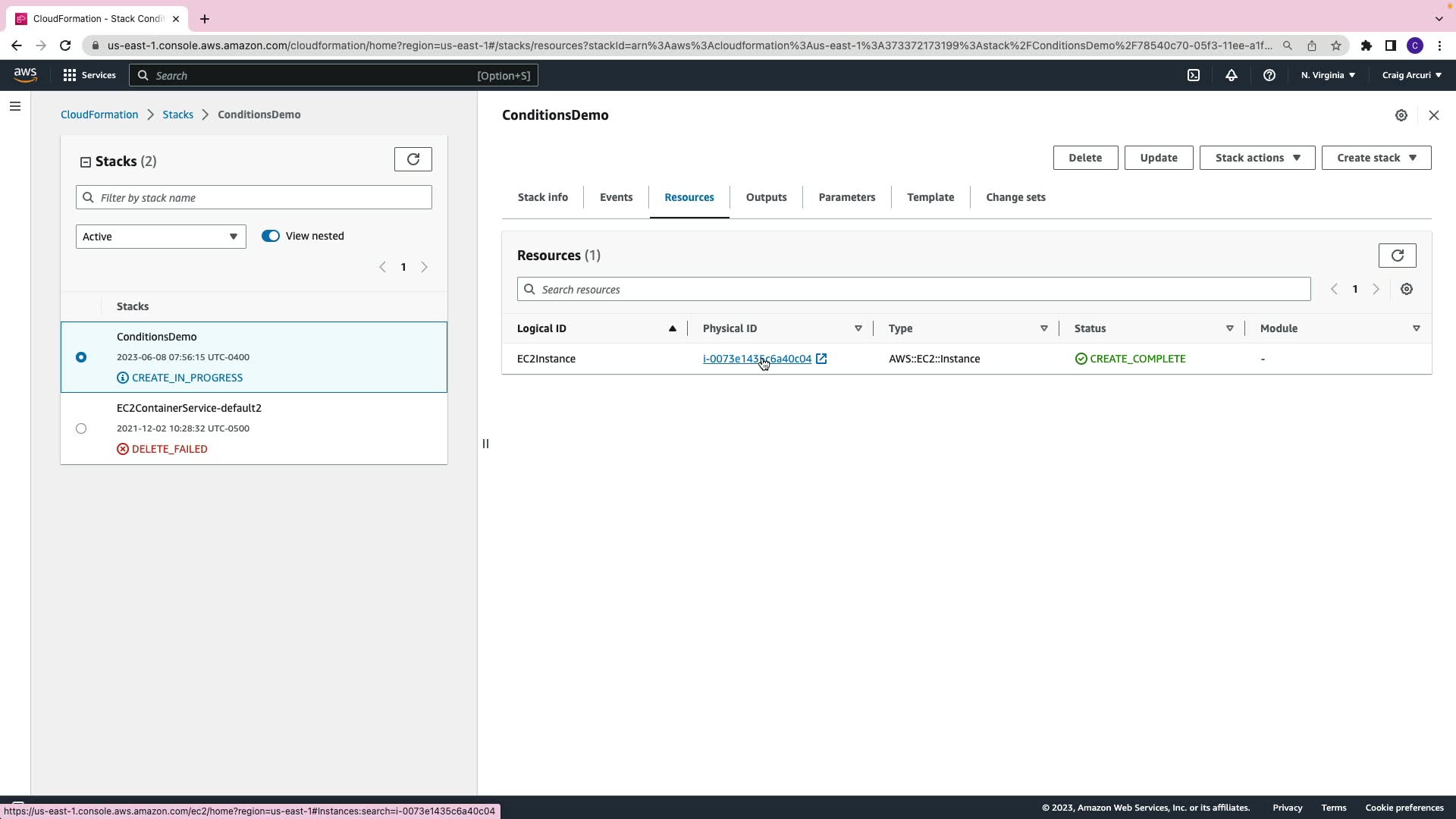This screenshot has width=1456, height=819.
Task: Open AWS CloudShell icon in top bar
Action: (x=1194, y=75)
